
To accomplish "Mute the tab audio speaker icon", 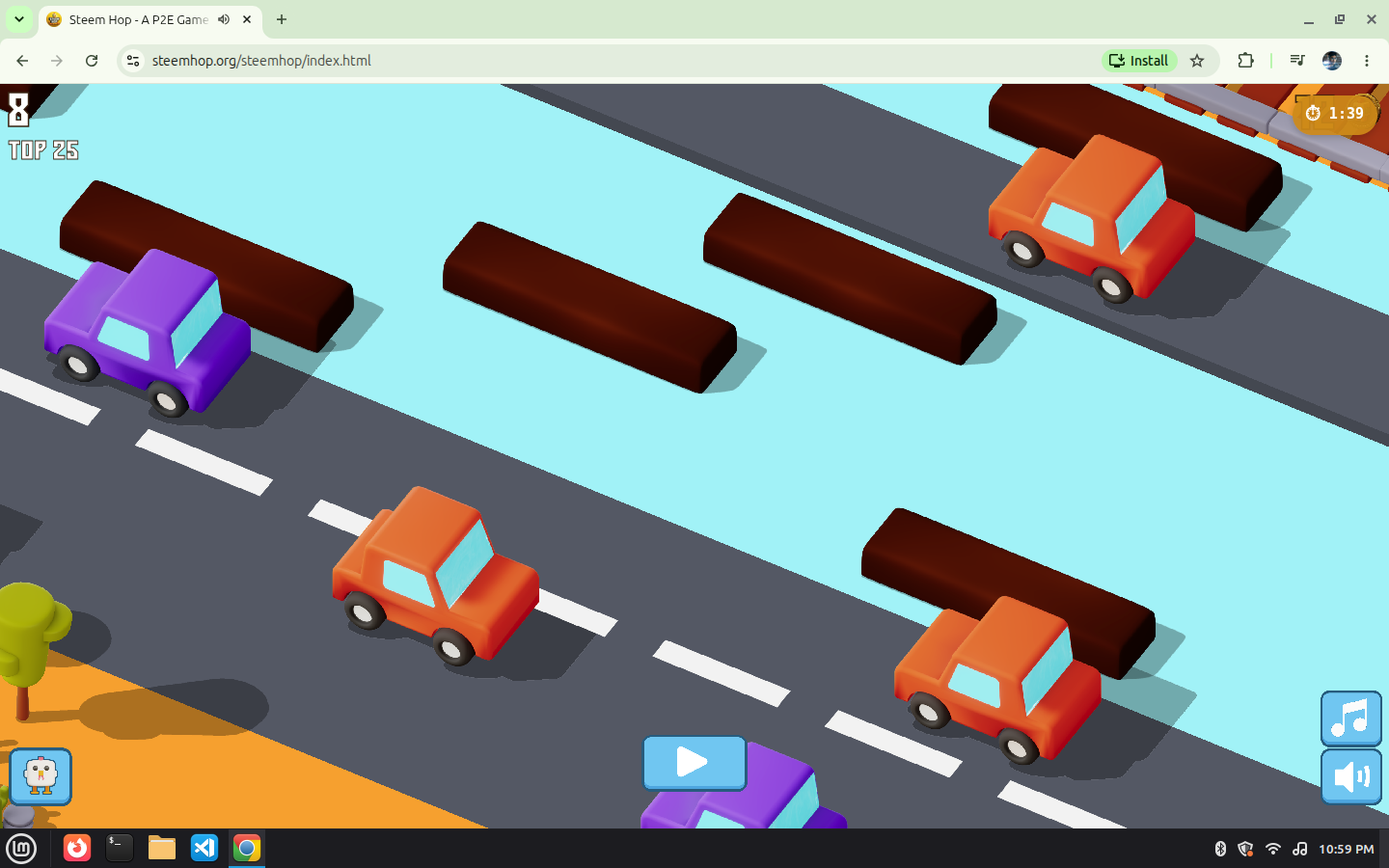I will tap(224, 19).
